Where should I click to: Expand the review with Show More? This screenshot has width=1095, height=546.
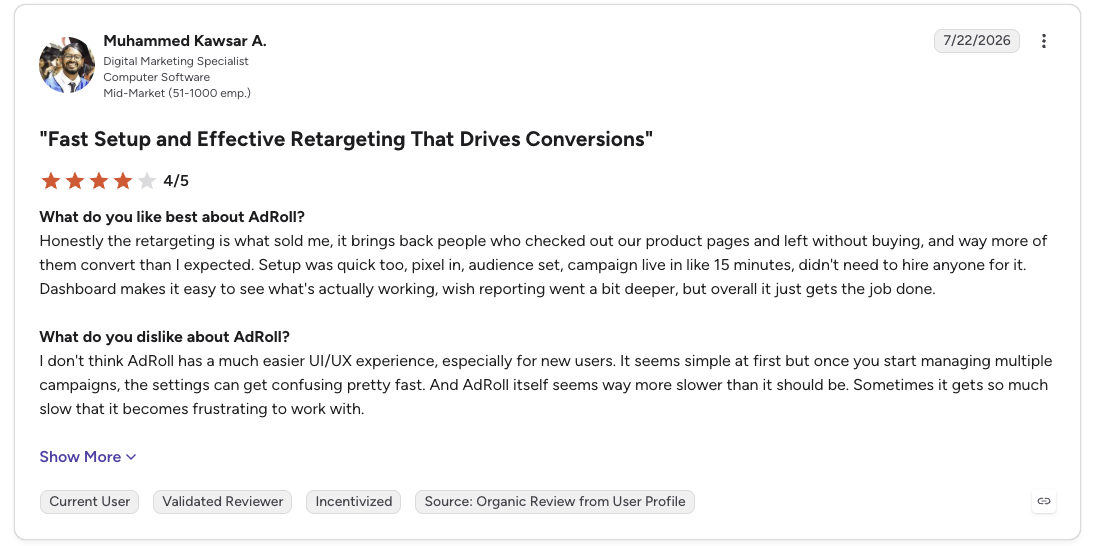[88, 457]
